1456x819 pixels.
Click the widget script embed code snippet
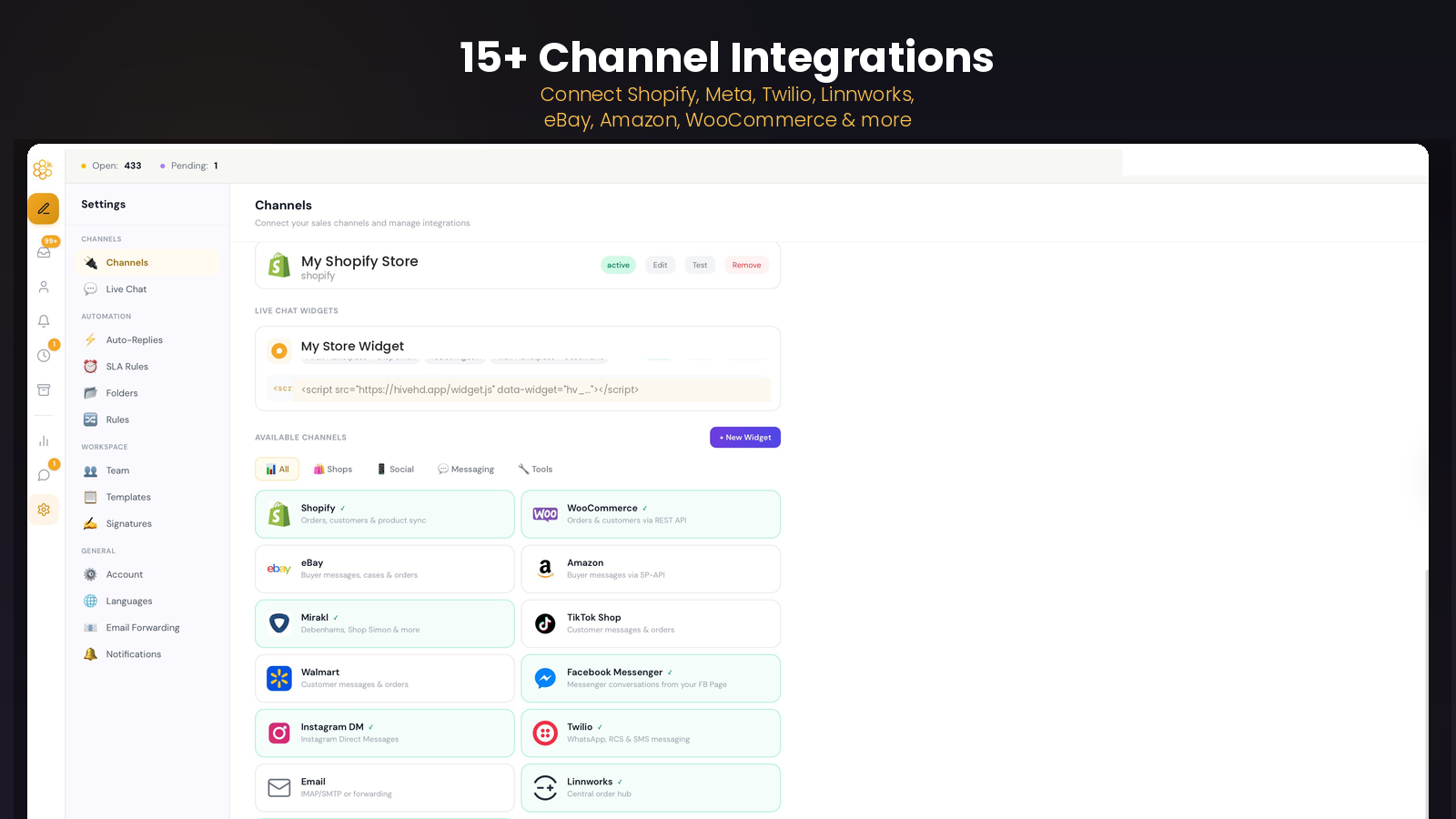[519, 389]
